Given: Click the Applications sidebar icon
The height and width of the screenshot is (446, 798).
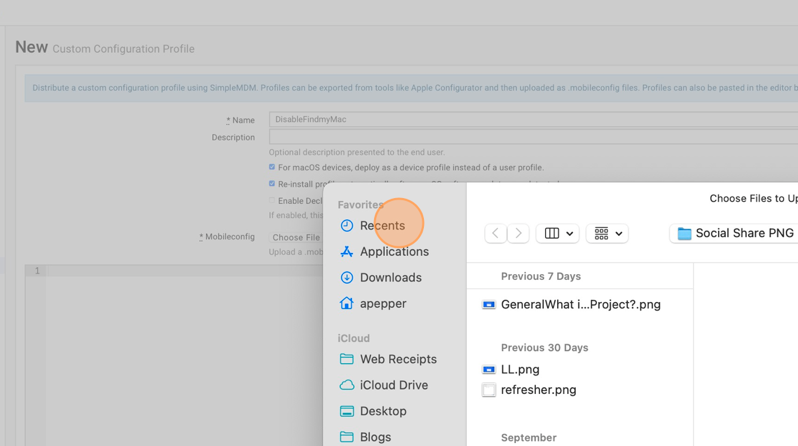Looking at the screenshot, I should pos(347,252).
